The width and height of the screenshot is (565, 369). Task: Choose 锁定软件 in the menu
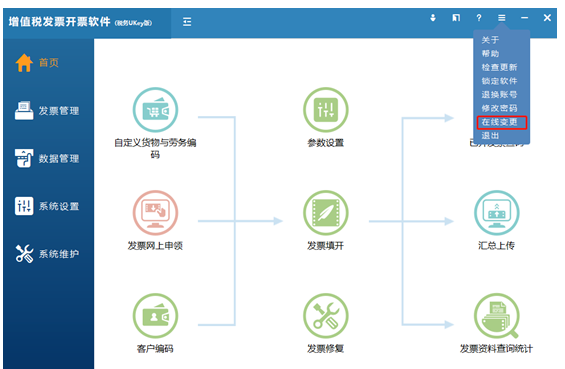(499, 81)
